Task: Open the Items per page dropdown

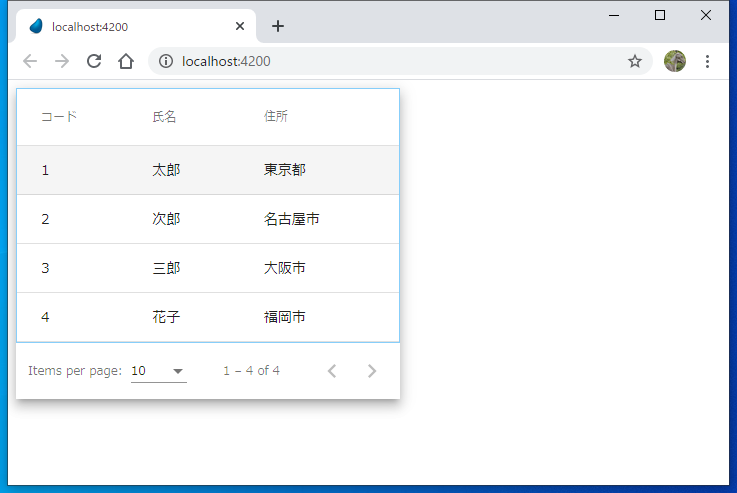Action: coord(158,371)
